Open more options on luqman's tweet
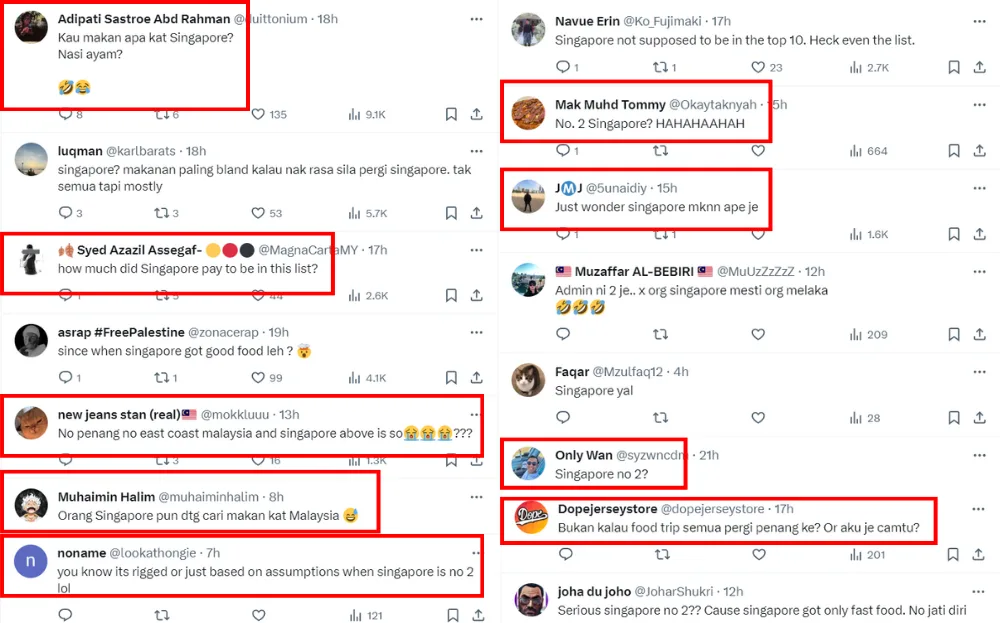This screenshot has height=623, width=1000. click(x=477, y=150)
